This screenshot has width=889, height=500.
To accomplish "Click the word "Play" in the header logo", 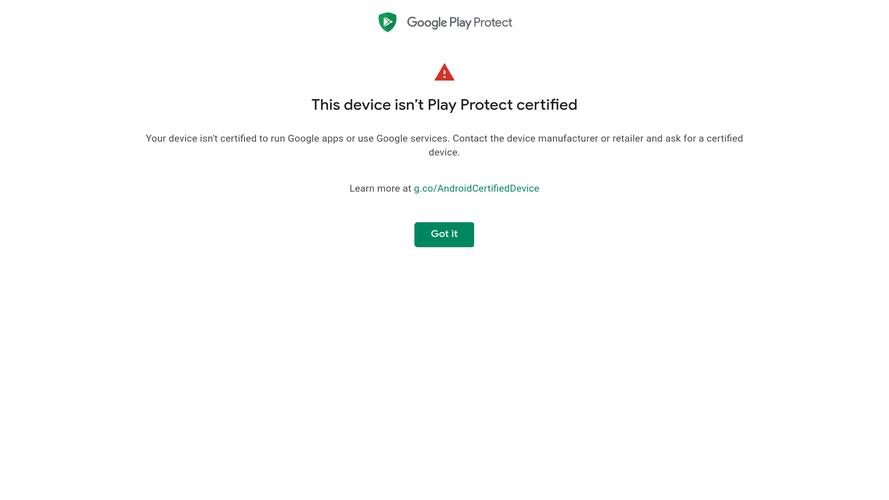I will click(461, 22).
